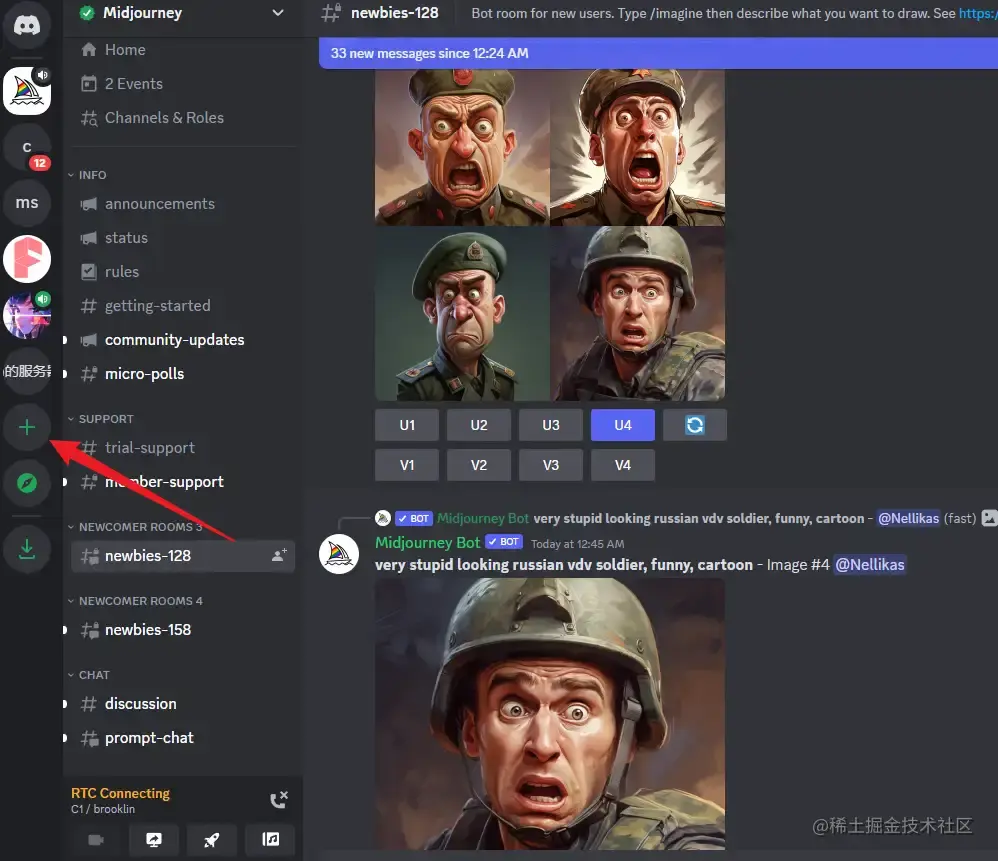The image size is (998, 861).
Task: Click the @Nellikas mention in Image #4 message
Action: (x=869, y=564)
